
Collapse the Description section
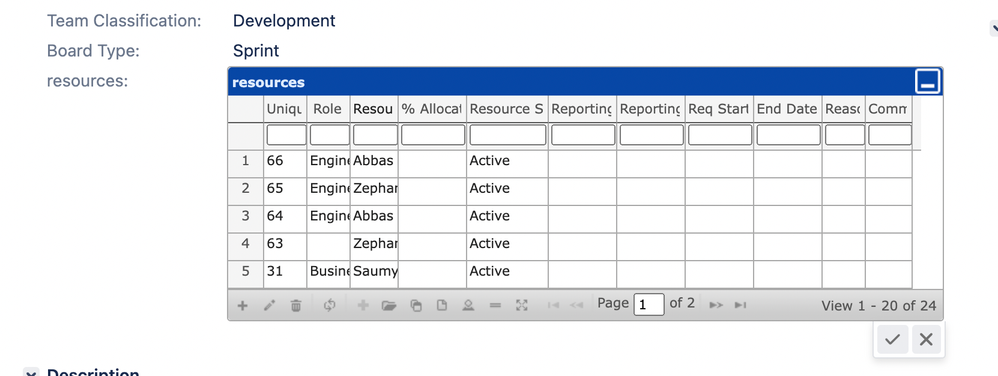(31, 373)
